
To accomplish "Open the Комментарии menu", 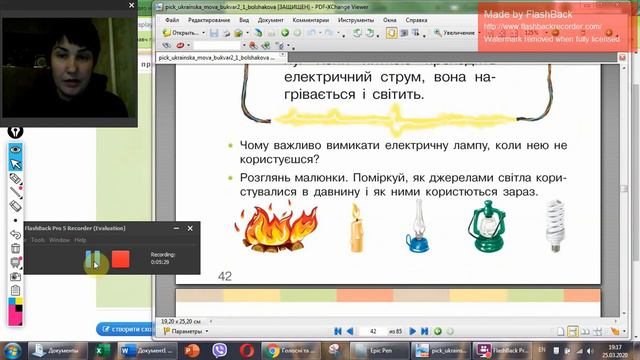I will [311, 20].
